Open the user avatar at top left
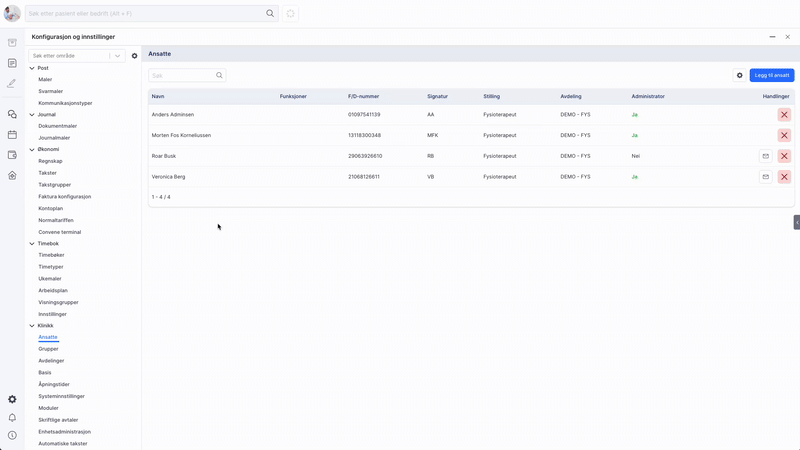Screen dimensions: 800x450 coord(12,13)
